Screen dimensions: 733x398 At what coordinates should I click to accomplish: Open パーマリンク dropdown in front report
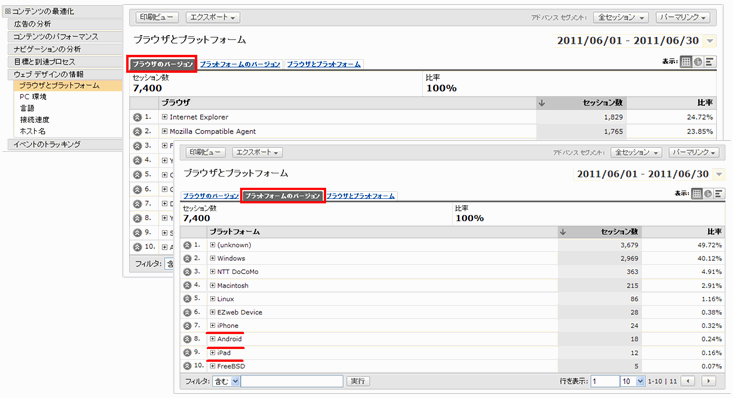tap(694, 152)
